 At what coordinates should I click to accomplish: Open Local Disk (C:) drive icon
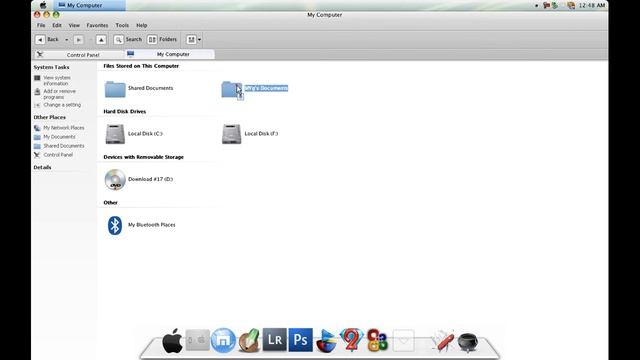tap(115, 134)
